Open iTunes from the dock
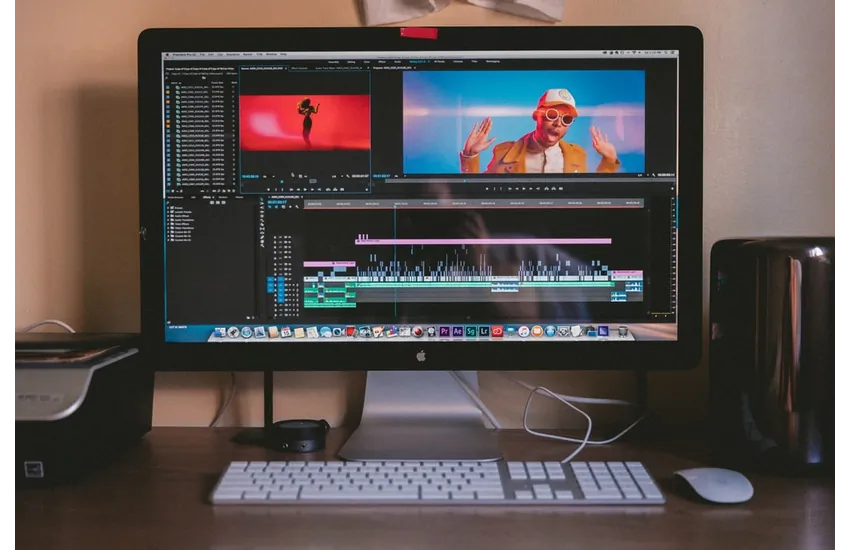This screenshot has height=550, width=850. (x=522, y=331)
